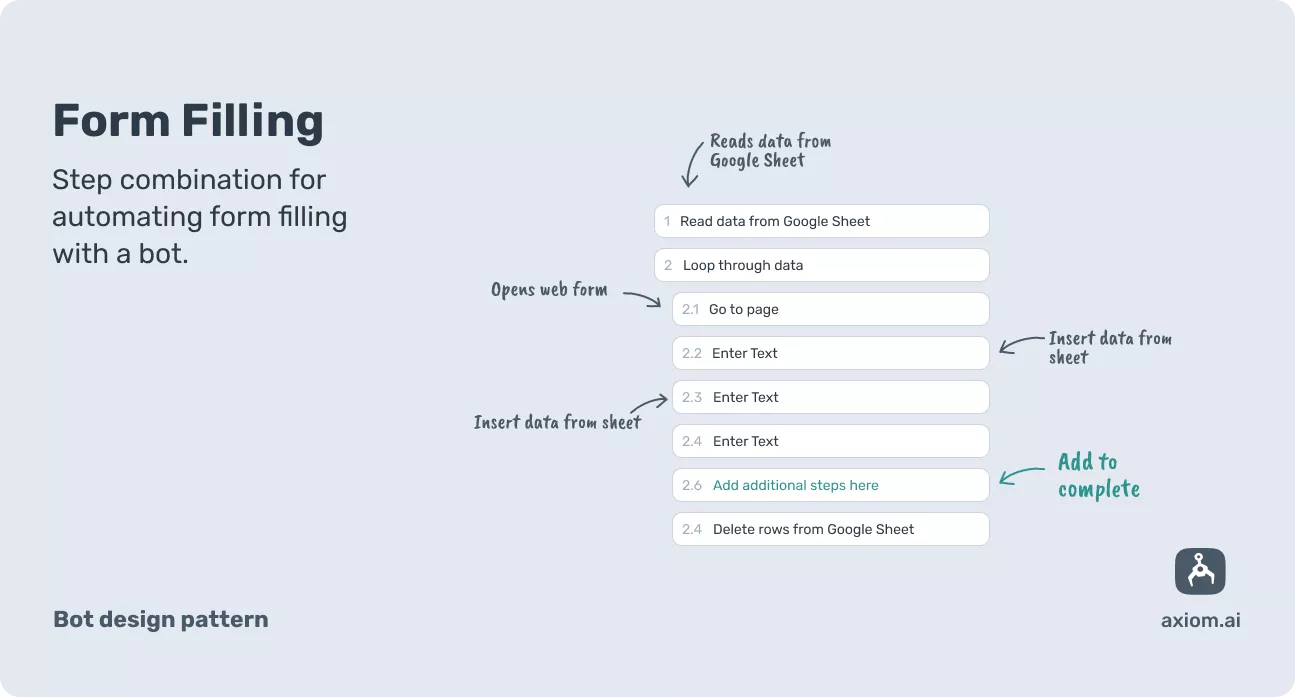Select the 2.2 Enter Text step

click(x=830, y=353)
